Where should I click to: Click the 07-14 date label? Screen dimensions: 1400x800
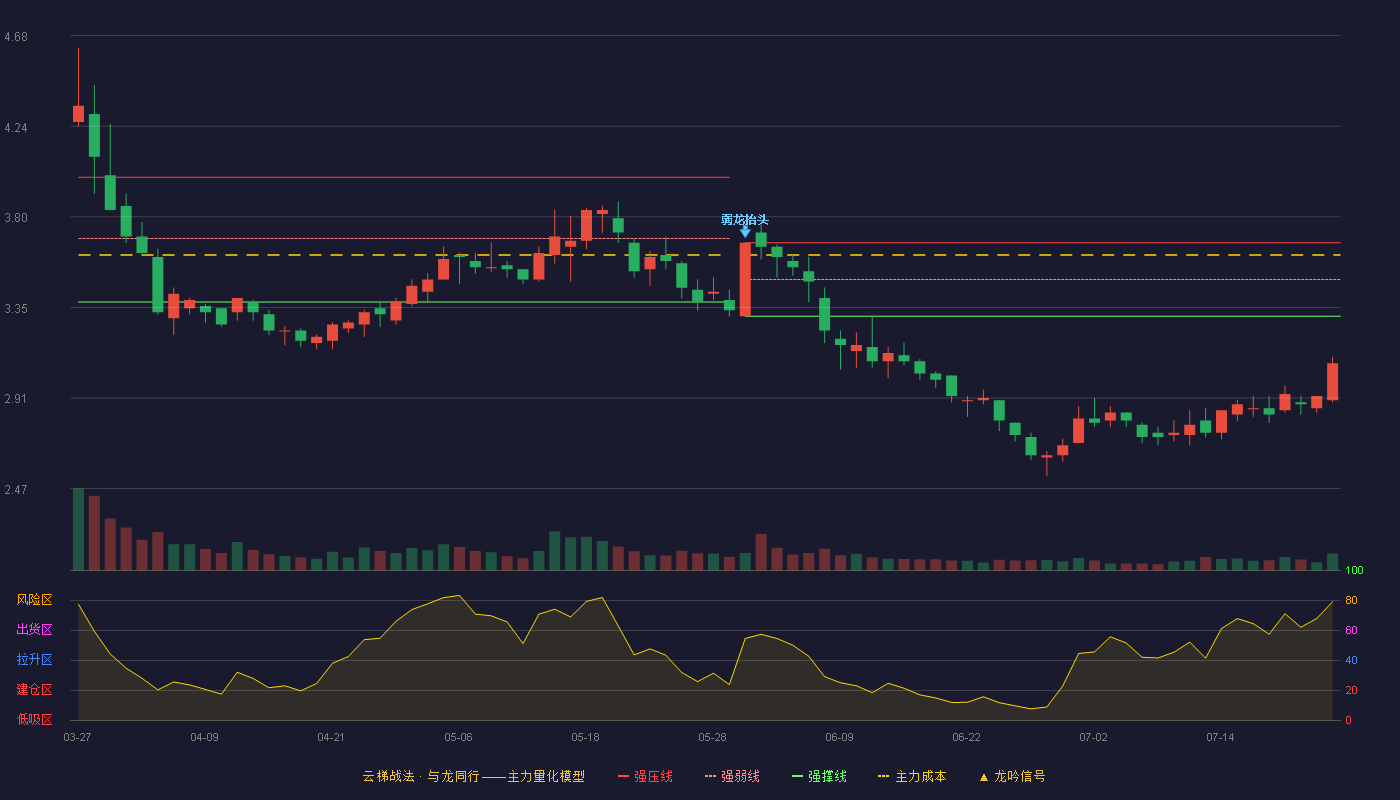coord(1220,737)
